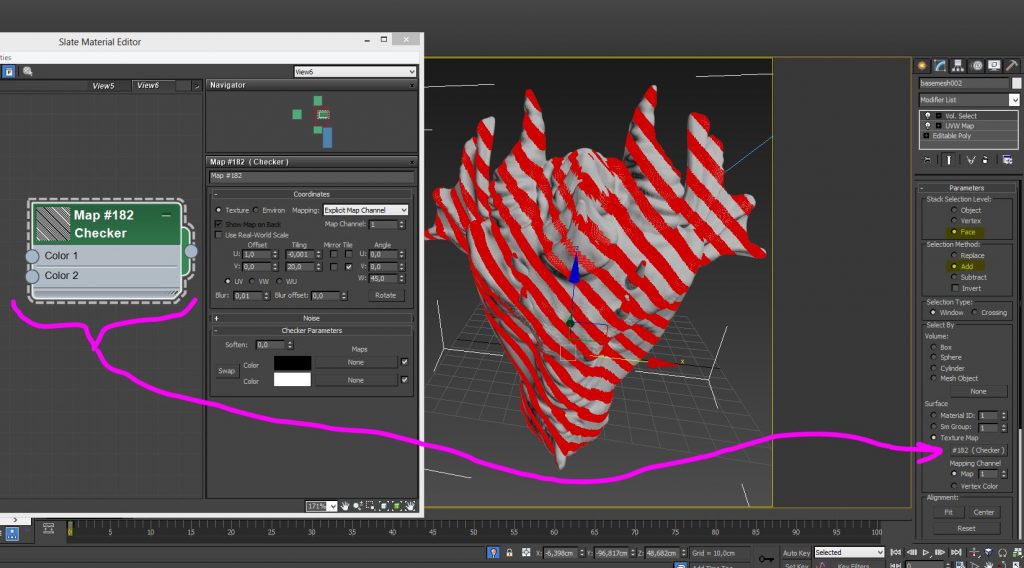Switch to the View5 tab
Viewport: 1024px width, 568px height.
point(103,86)
